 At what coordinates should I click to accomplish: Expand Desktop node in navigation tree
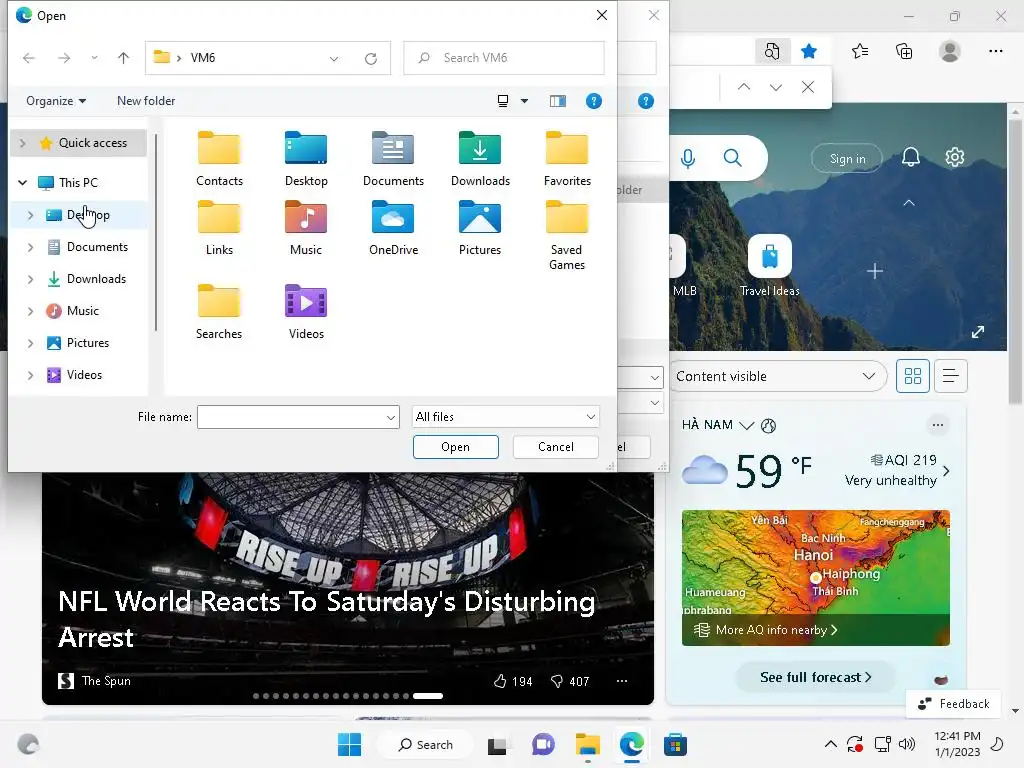tap(31, 215)
